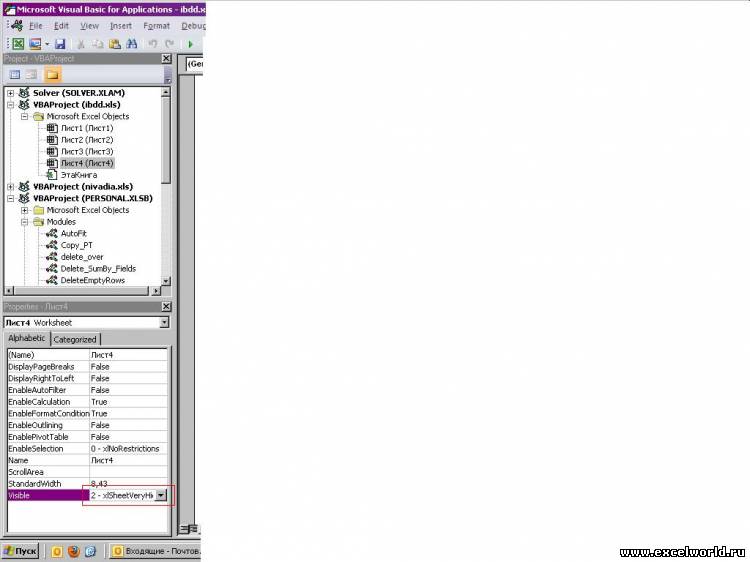Launch Outlook from quick launch bar
The height and width of the screenshot is (562, 750).
pyautogui.click(x=57, y=551)
